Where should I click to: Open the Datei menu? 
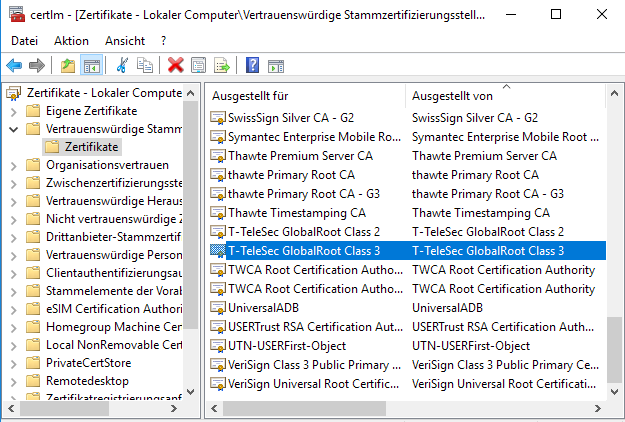(x=25, y=41)
